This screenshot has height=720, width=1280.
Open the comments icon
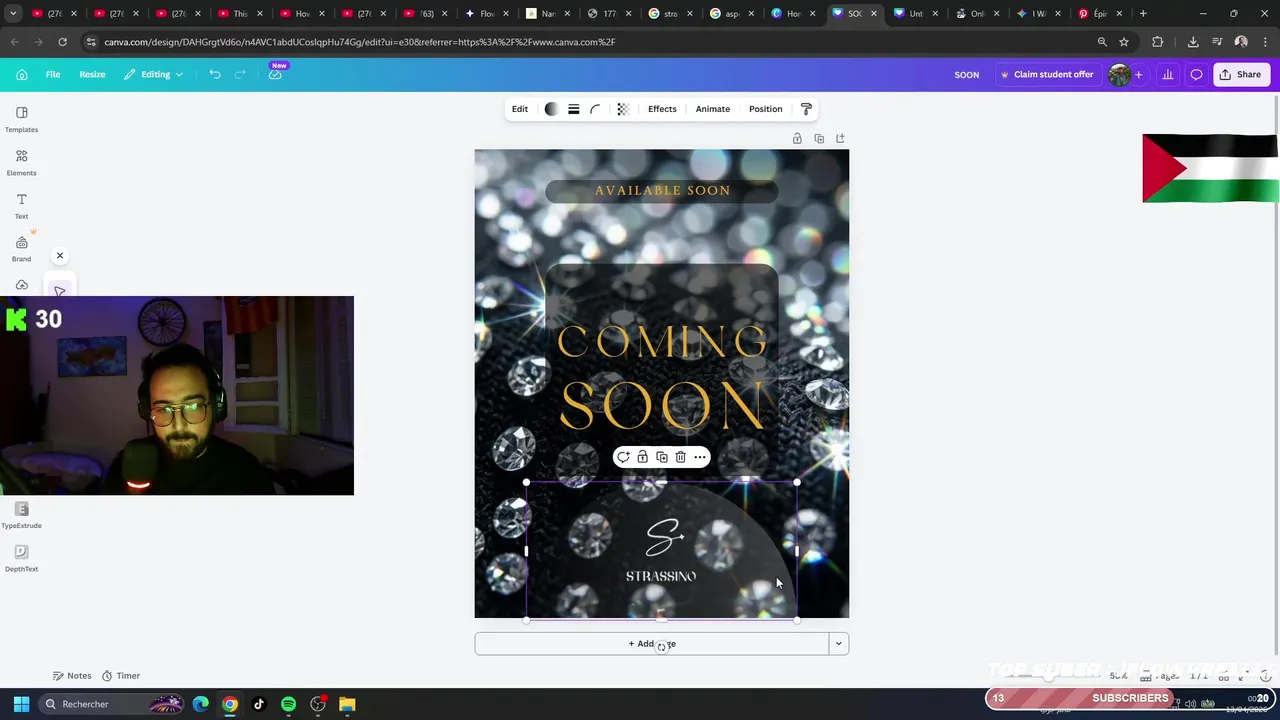[1196, 74]
